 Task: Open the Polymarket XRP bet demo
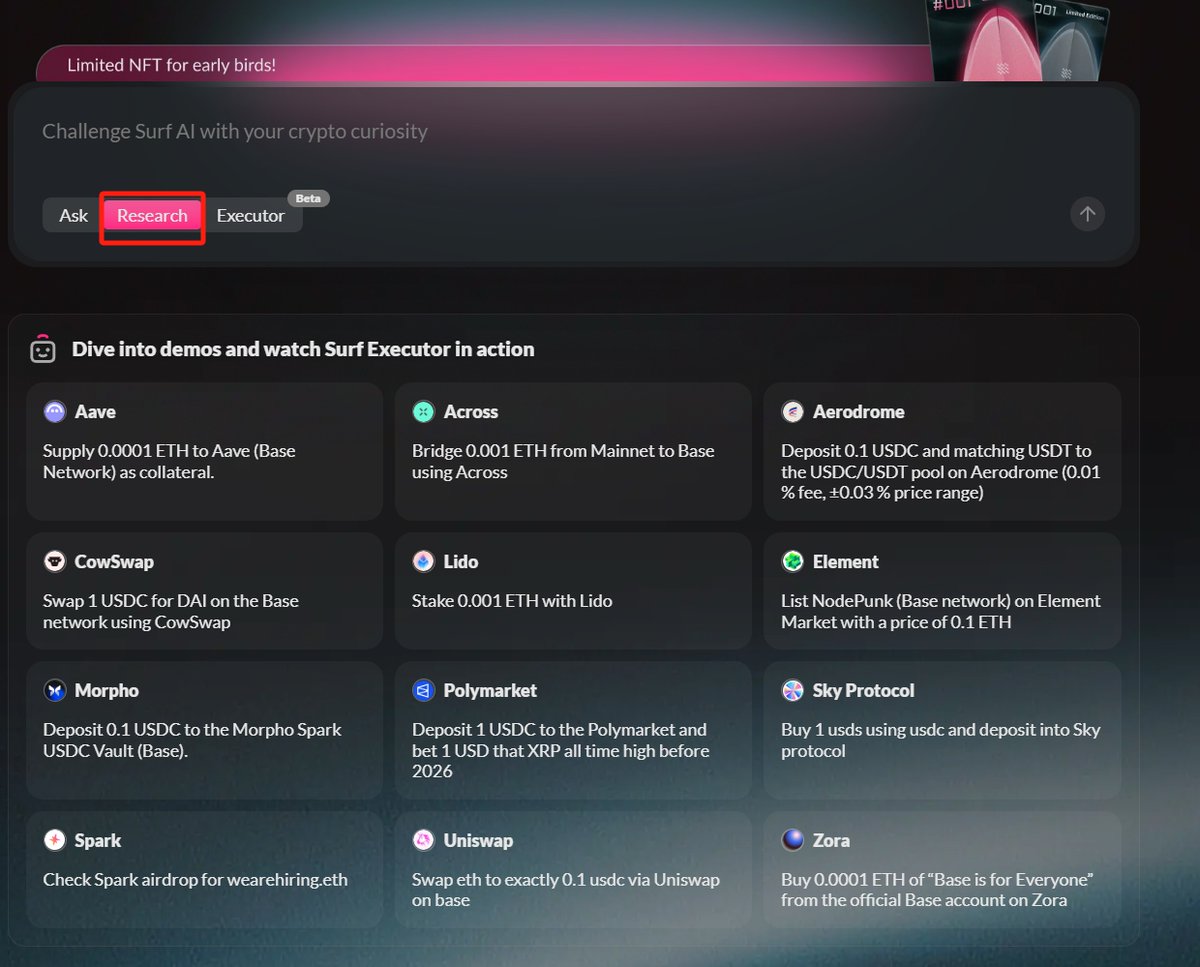coord(573,730)
